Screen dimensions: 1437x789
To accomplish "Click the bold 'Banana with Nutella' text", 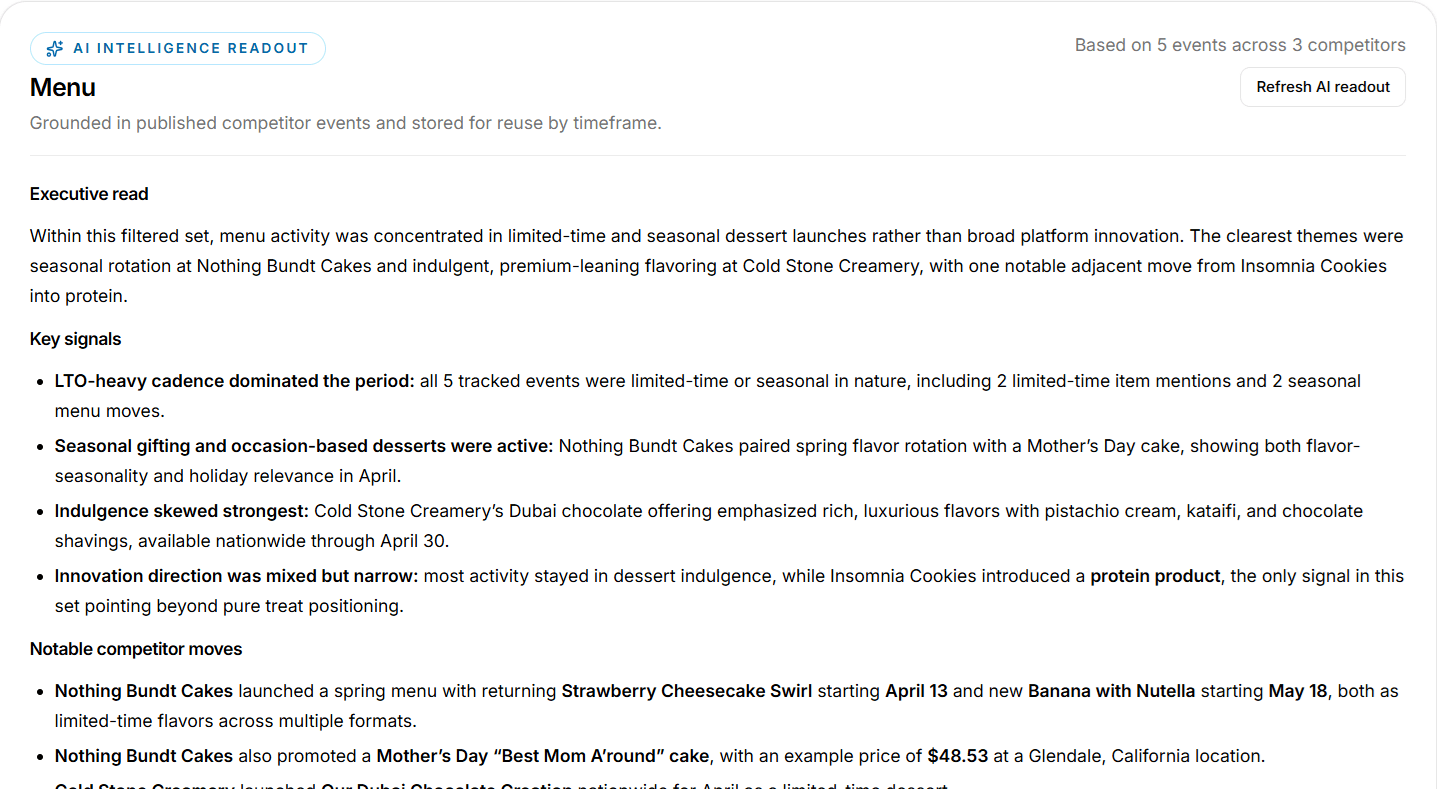I will (x=1112, y=691).
